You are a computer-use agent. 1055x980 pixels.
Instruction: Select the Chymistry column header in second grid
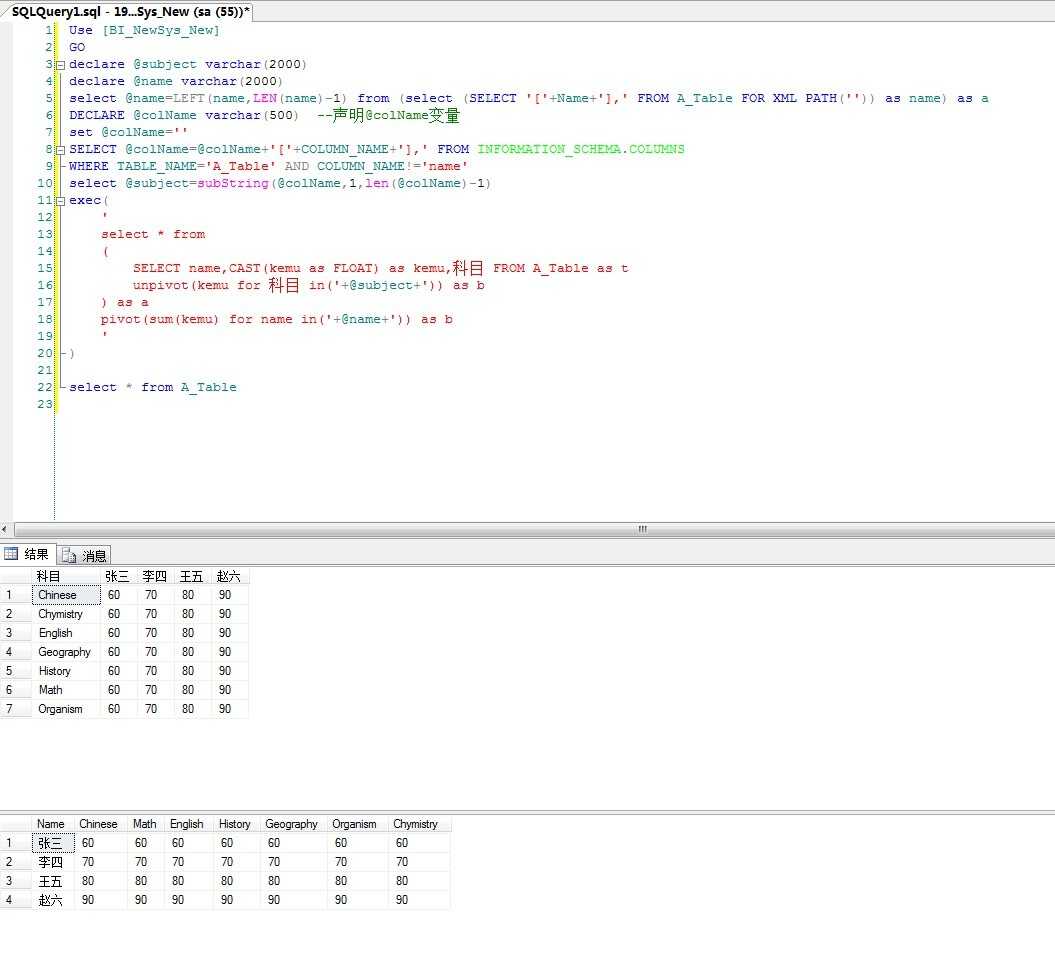tap(419, 824)
